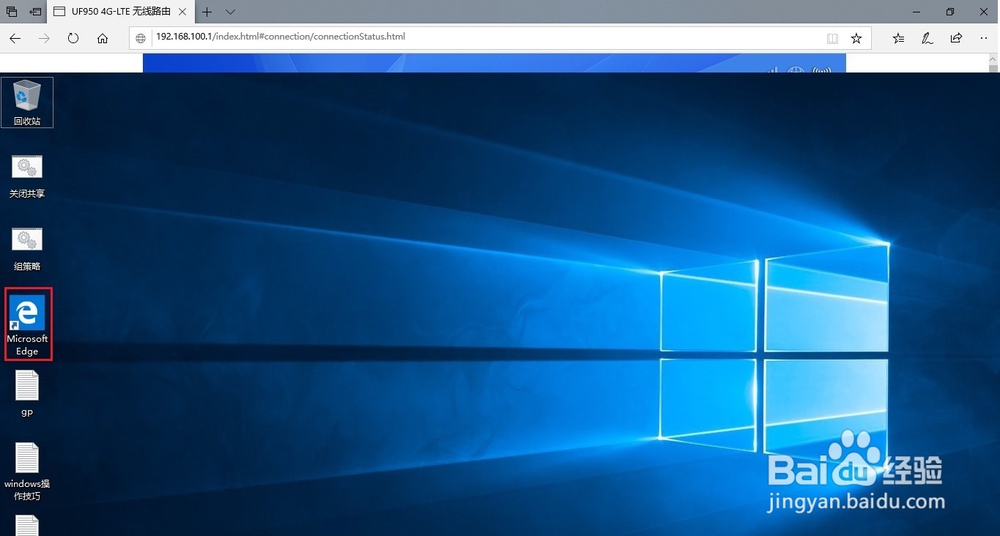Image resolution: width=1000 pixels, height=536 pixels.
Task: Go to the browser home page
Action: (102, 38)
